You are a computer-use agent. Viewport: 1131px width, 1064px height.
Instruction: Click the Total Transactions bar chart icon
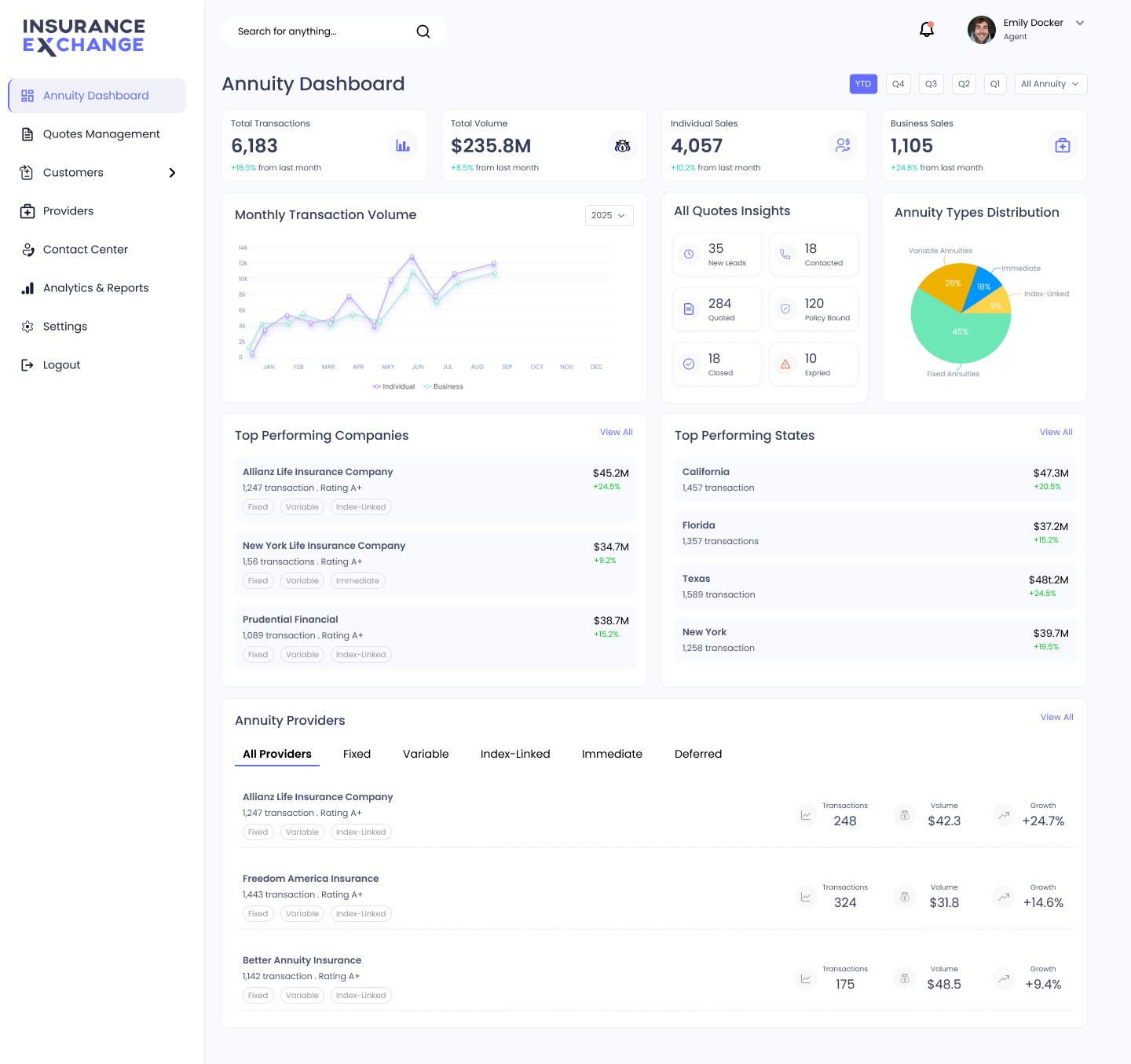click(403, 145)
